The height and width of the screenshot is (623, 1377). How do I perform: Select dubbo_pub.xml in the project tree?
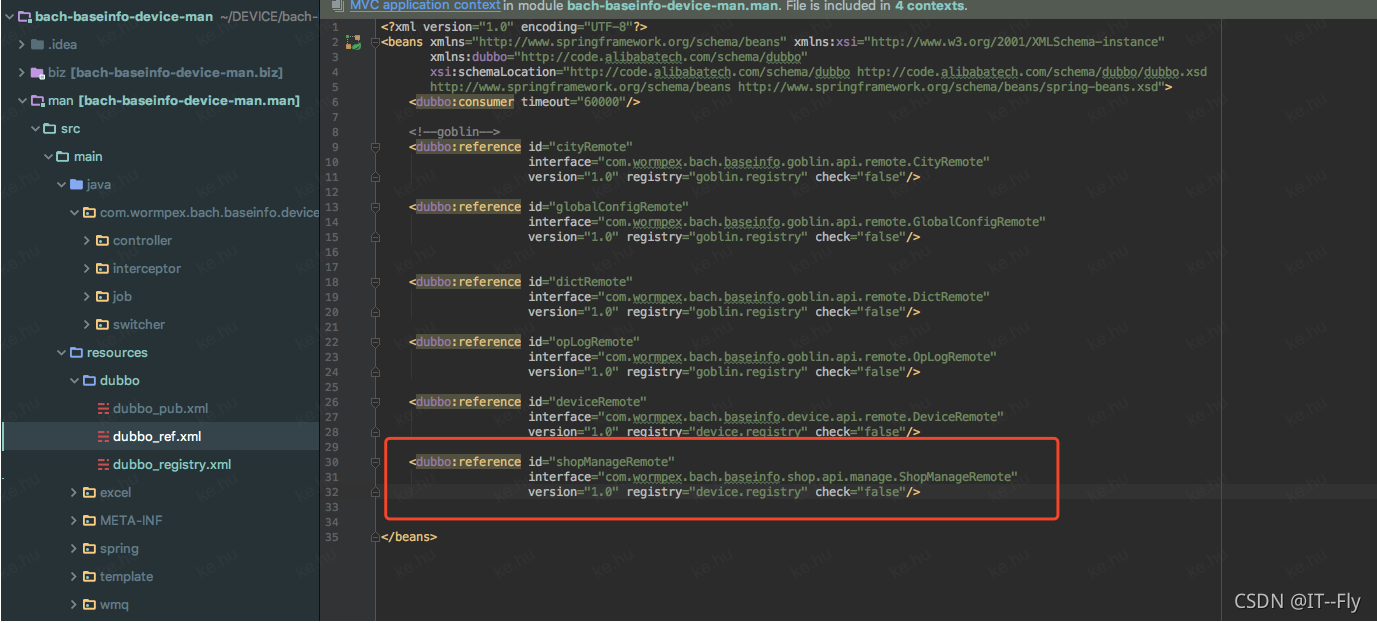[x=160, y=409]
